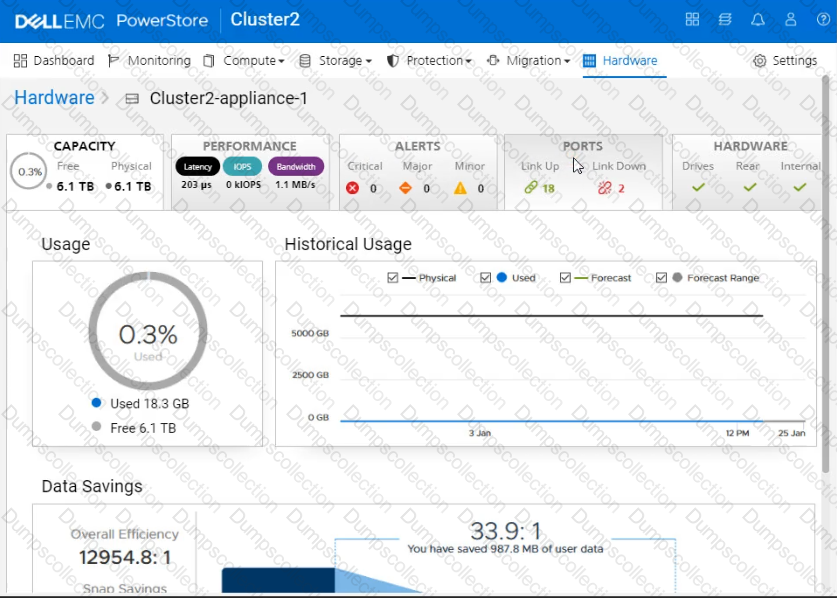The height and width of the screenshot is (598, 837).
Task: Open the user account icon
Action: click(791, 20)
